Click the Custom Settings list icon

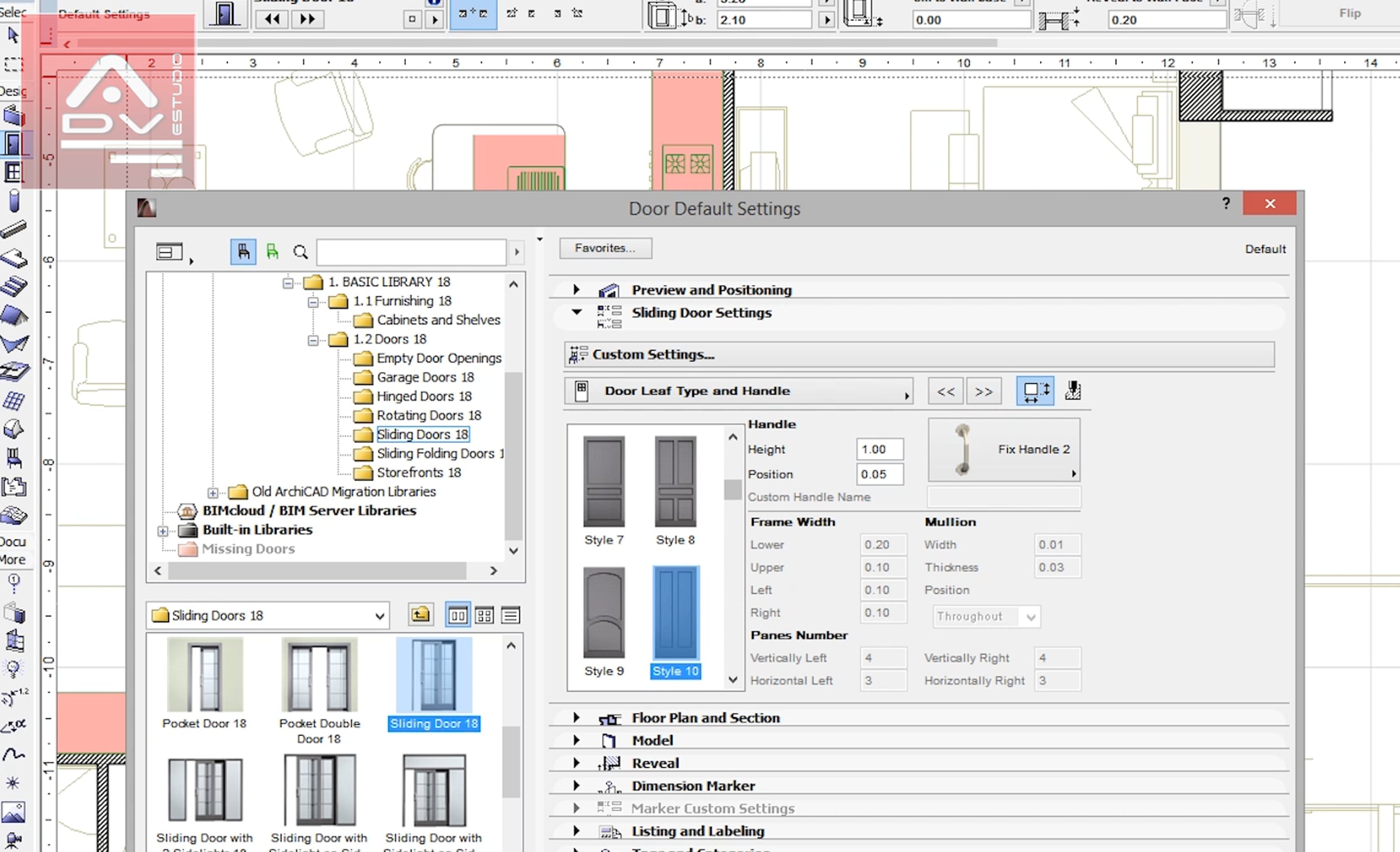click(x=577, y=355)
